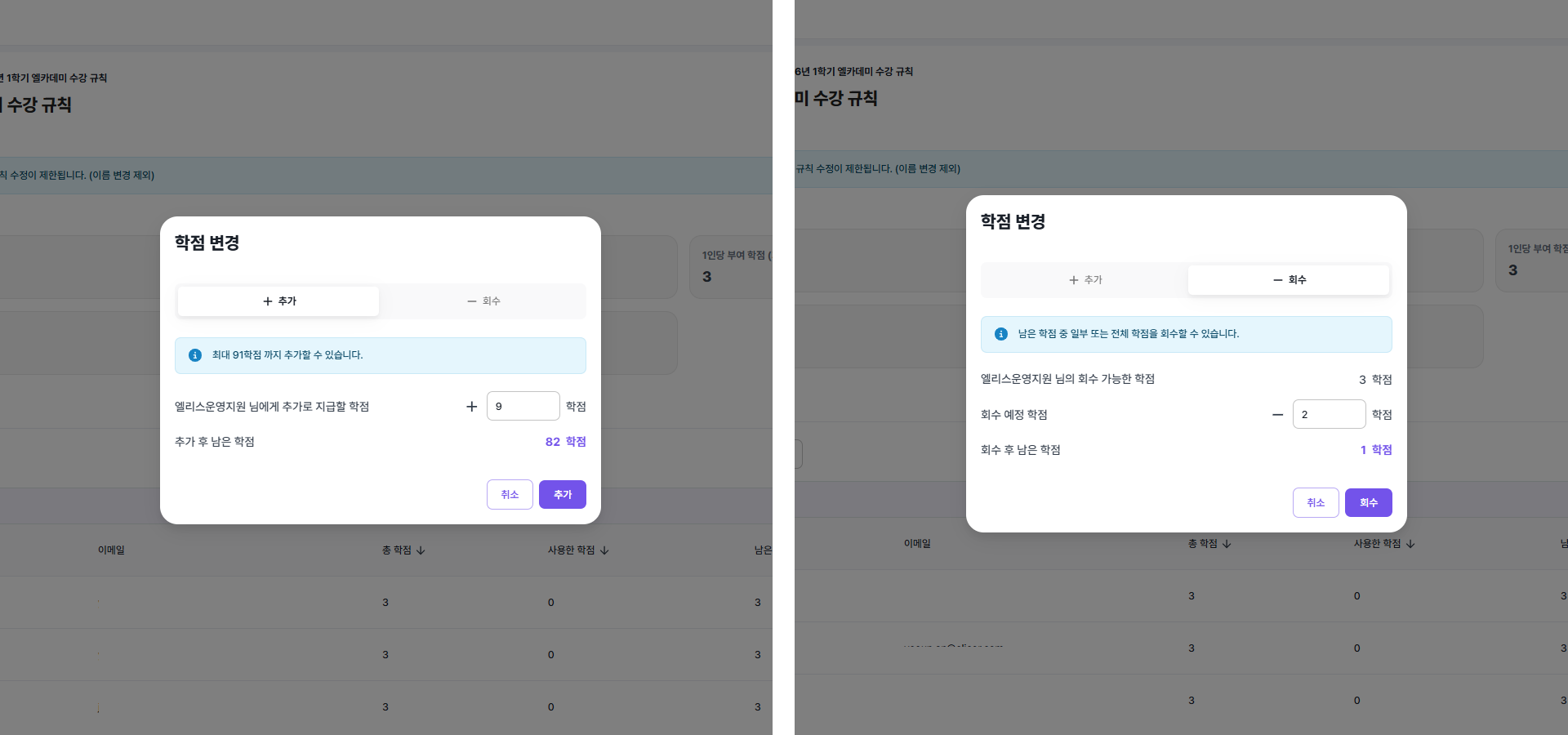Click the purple 회수 confirm button
The width and height of the screenshot is (1568, 735).
1368,503
